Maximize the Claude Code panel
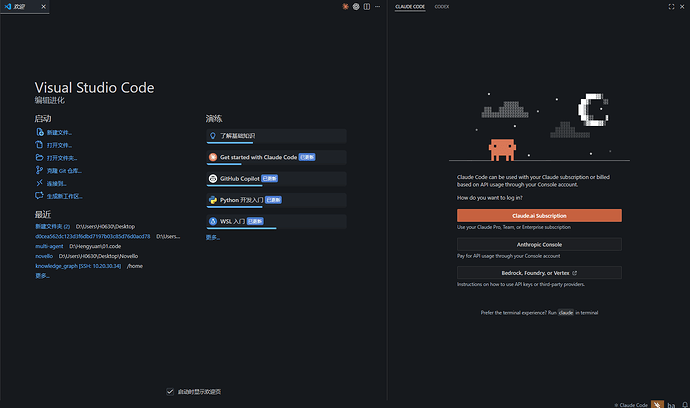The height and width of the screenshot is (408, 690). 672,7
